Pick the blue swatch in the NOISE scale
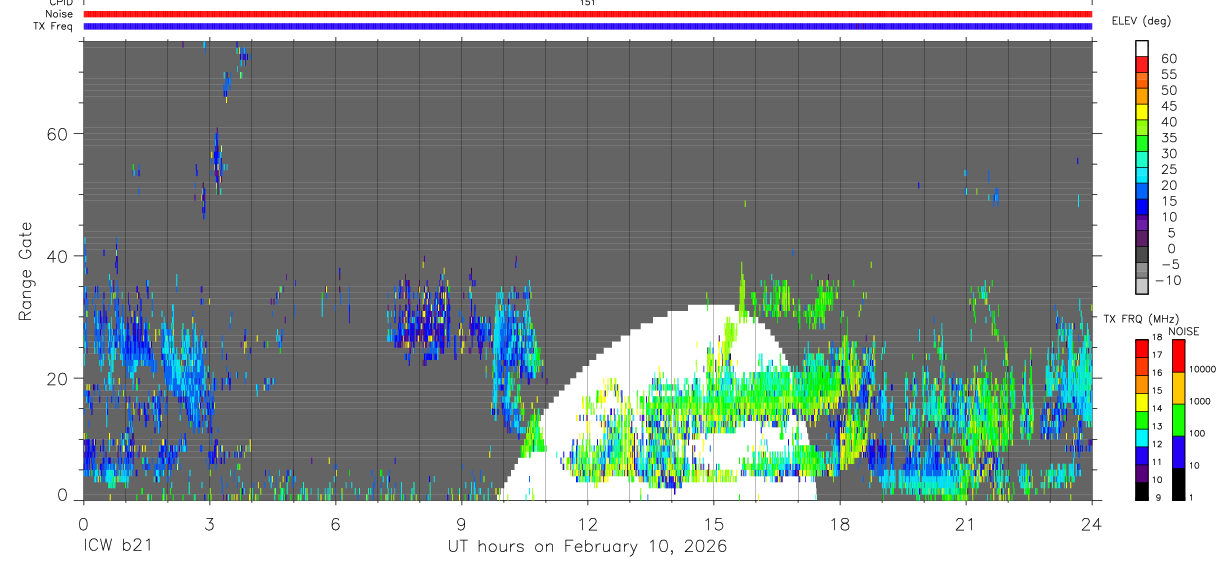This screenshot has height=567, width=1228. [1177, 452]
